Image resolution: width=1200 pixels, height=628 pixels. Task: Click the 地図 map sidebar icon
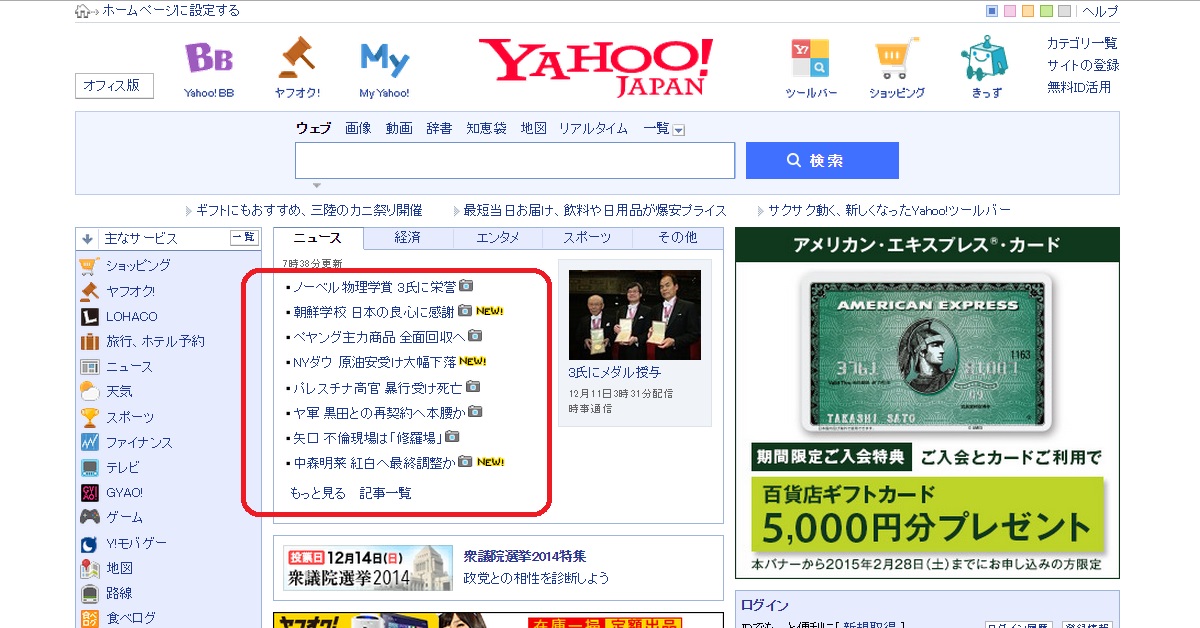point(88,568)
